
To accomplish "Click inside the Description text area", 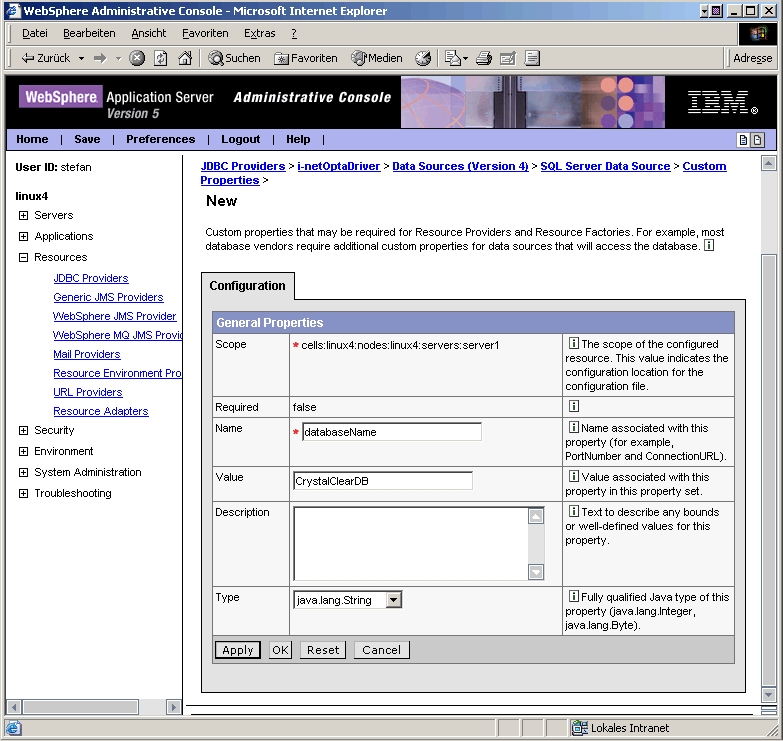I will [x=410, y=544].
